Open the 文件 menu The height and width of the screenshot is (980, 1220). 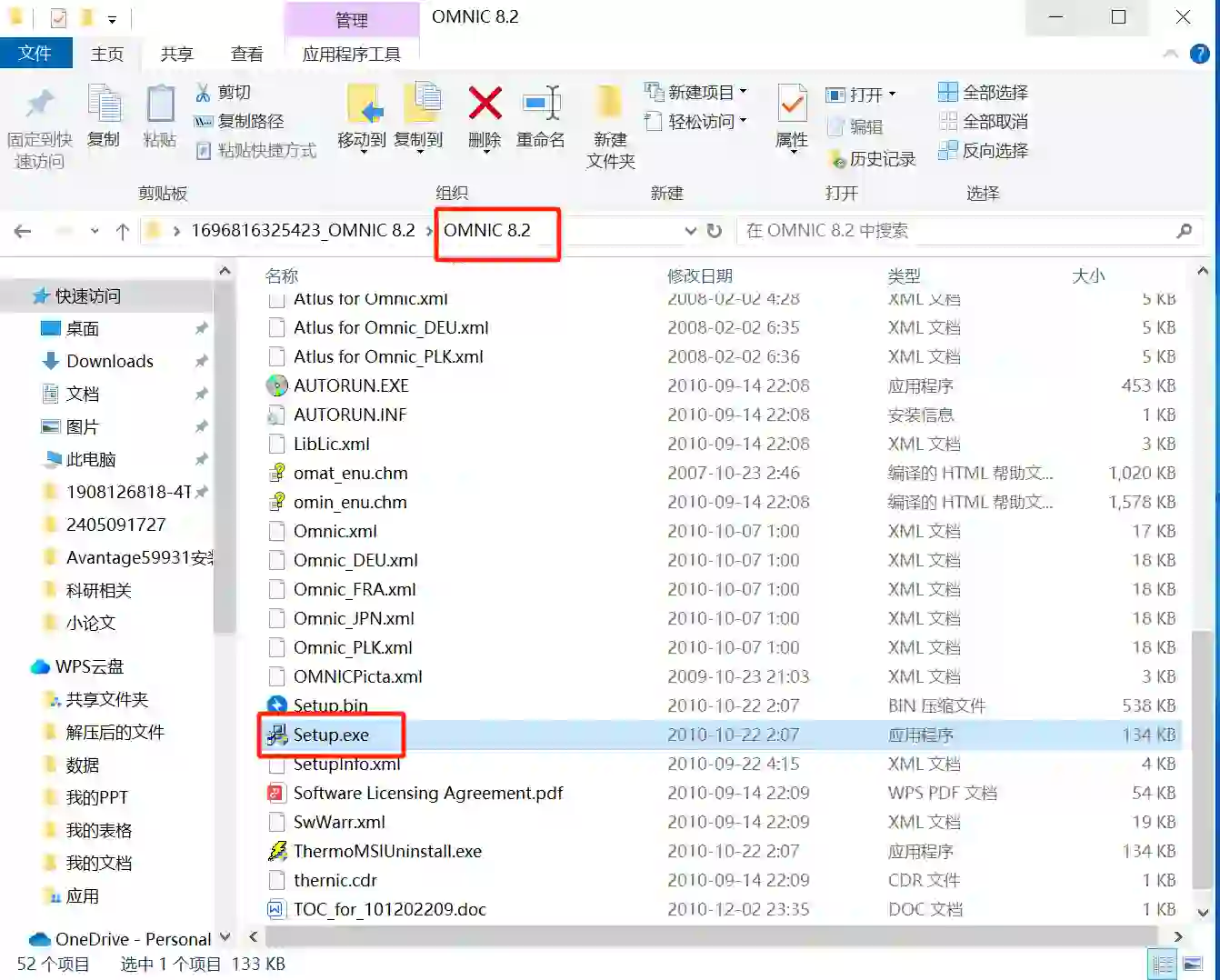pyautogui.click(x=36, y=53)
